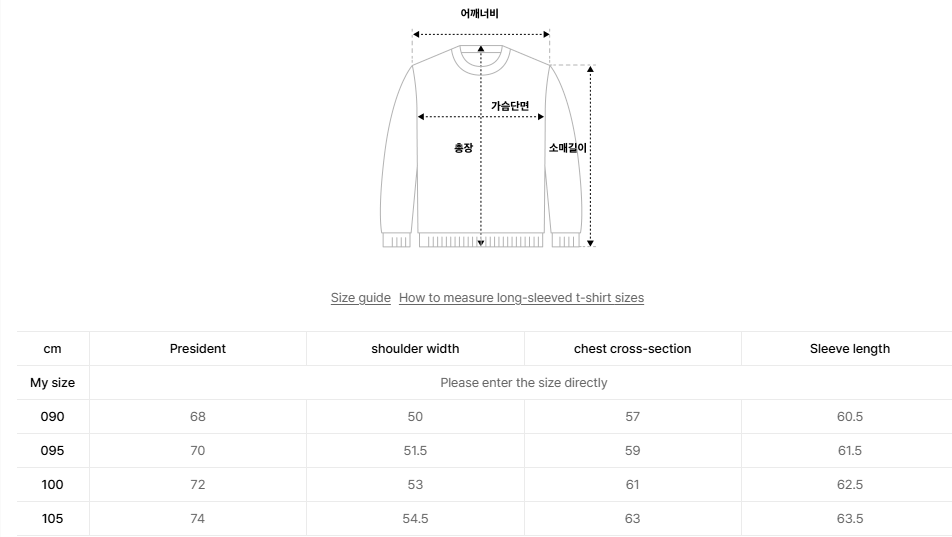
Task: Open the Size guide link
Action: (x=360, y=298)
